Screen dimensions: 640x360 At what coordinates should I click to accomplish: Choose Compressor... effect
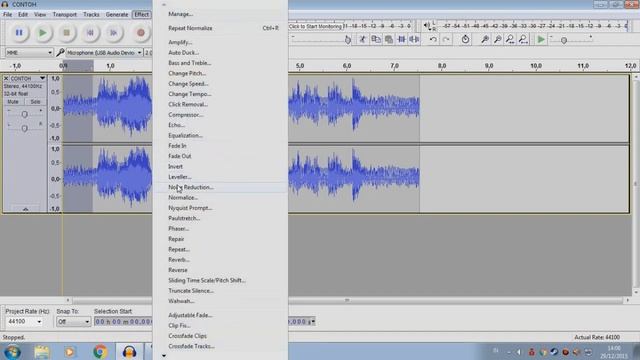coord(220,115)
